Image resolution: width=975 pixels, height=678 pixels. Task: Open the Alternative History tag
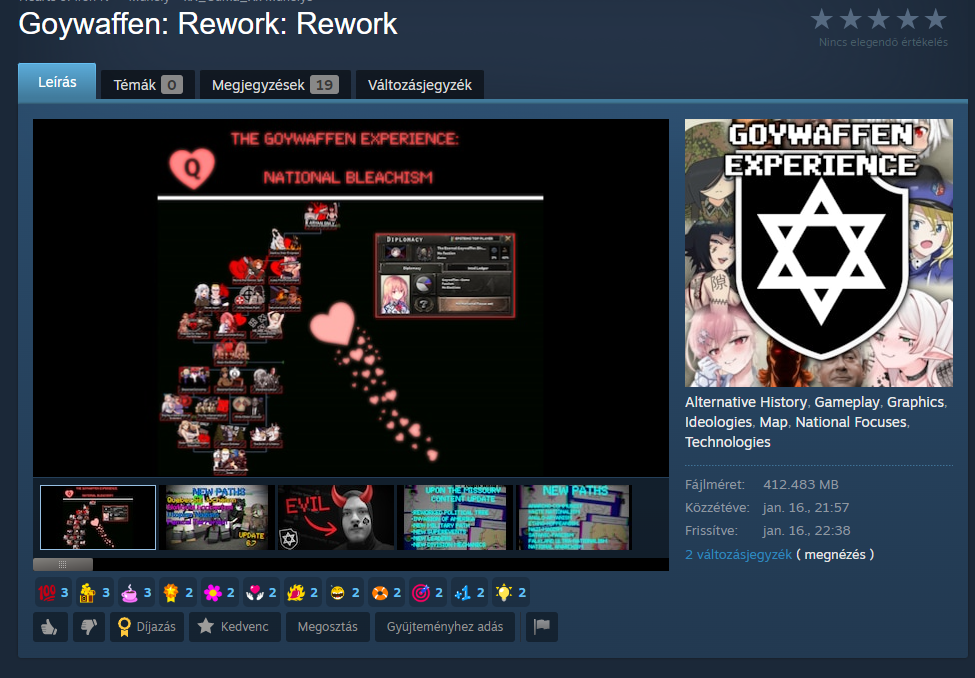coord(746,402)
